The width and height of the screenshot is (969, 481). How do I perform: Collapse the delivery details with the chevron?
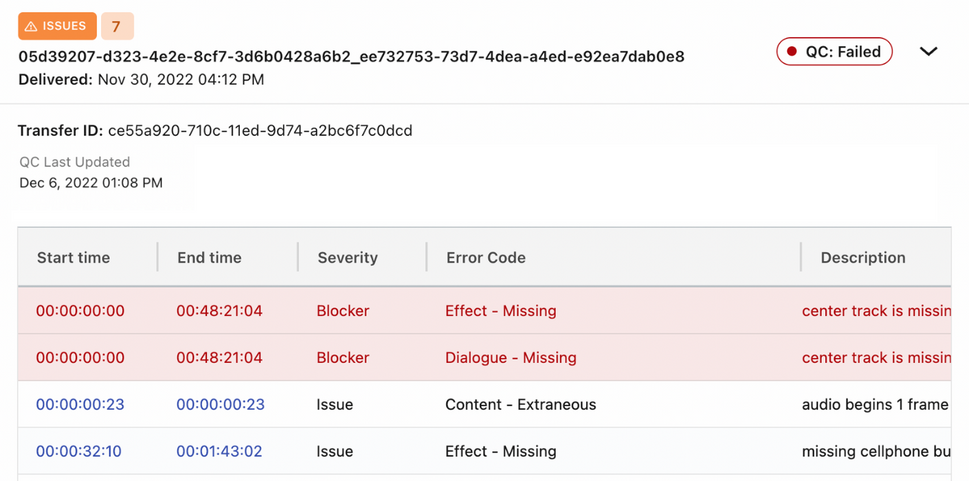point(928,51)
